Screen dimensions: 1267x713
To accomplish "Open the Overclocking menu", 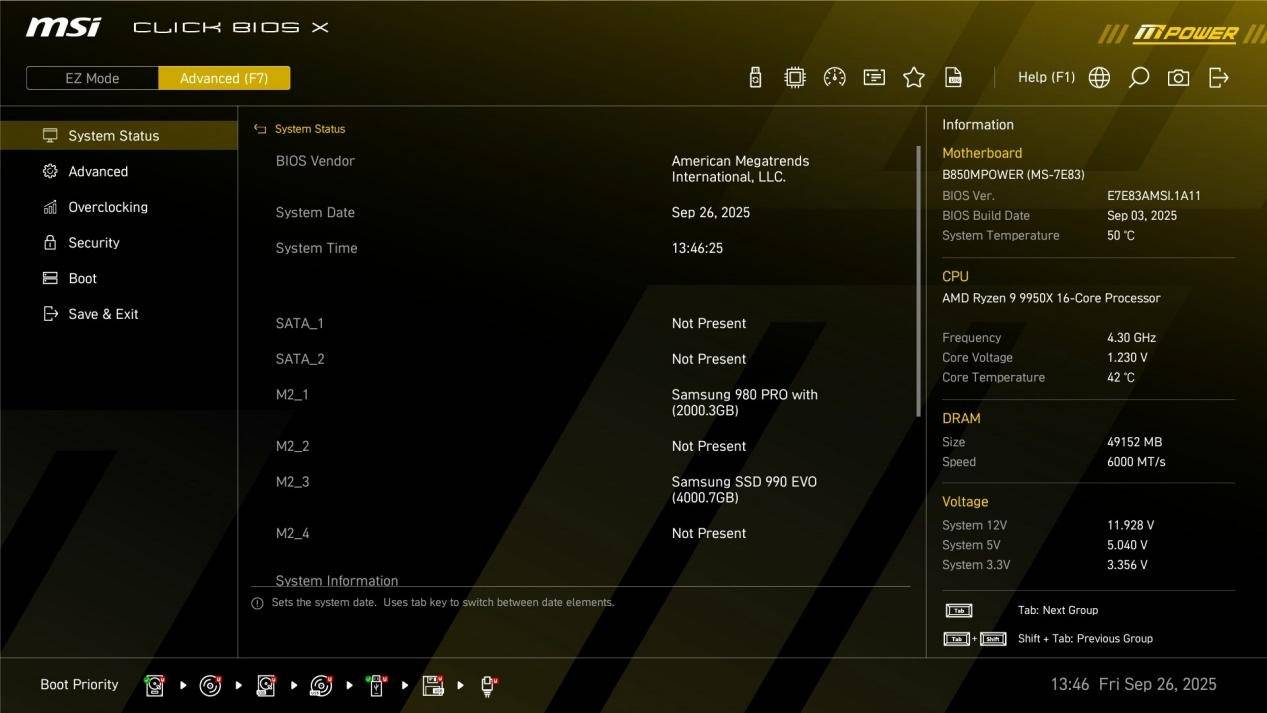I will click(108, 207).
